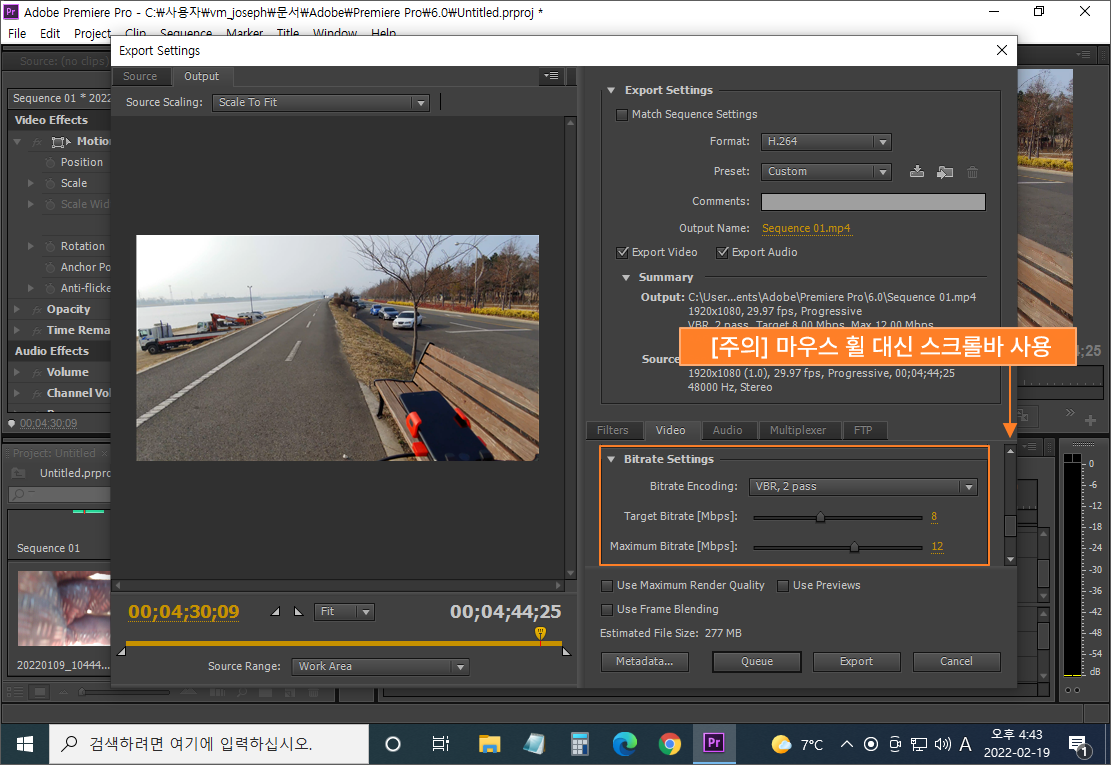1111x765 pixels.
Task: Set Out Point triangle in preview
Action: pos(298,611)
